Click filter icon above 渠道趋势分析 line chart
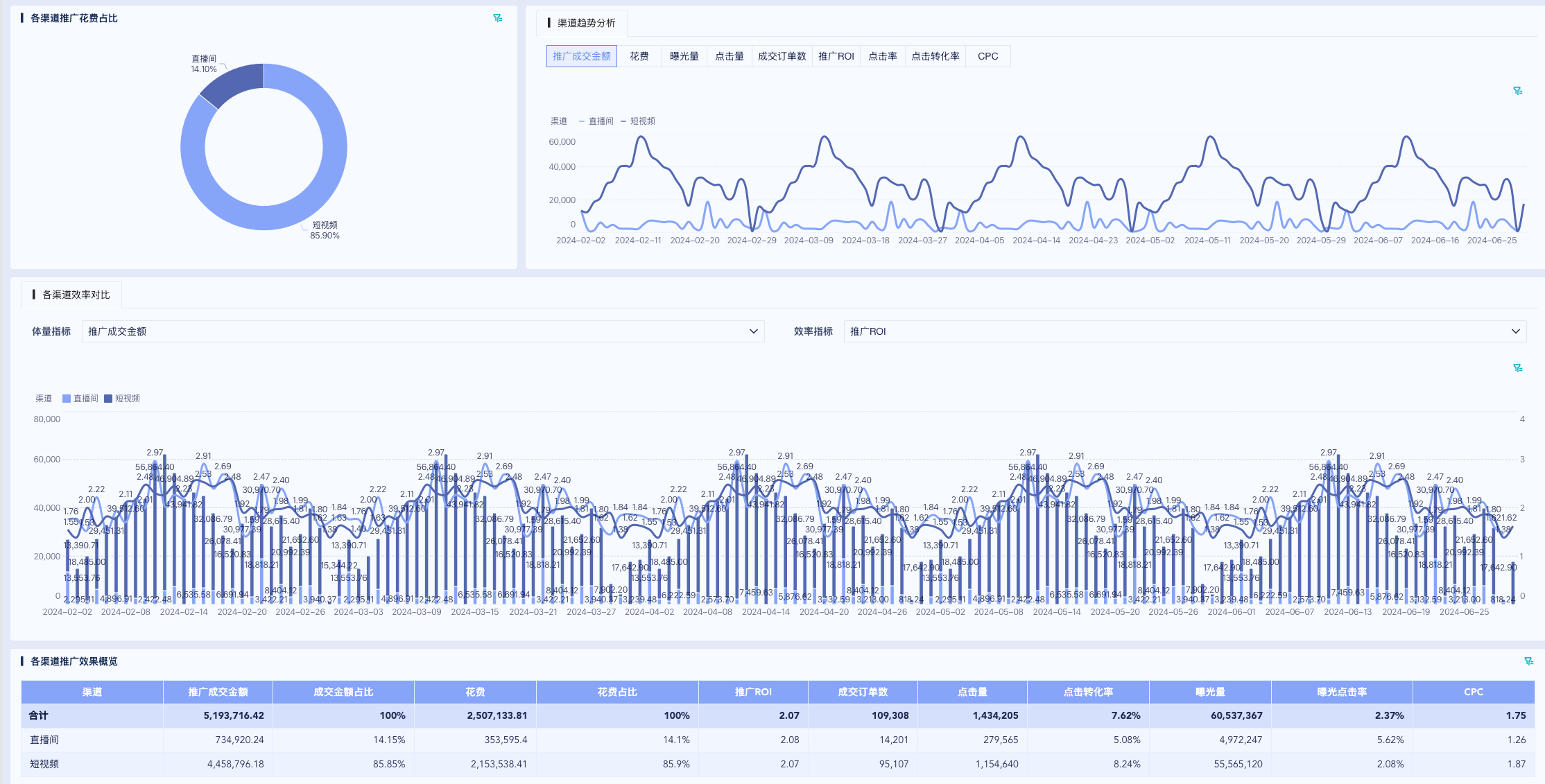 coord(1517,91)
